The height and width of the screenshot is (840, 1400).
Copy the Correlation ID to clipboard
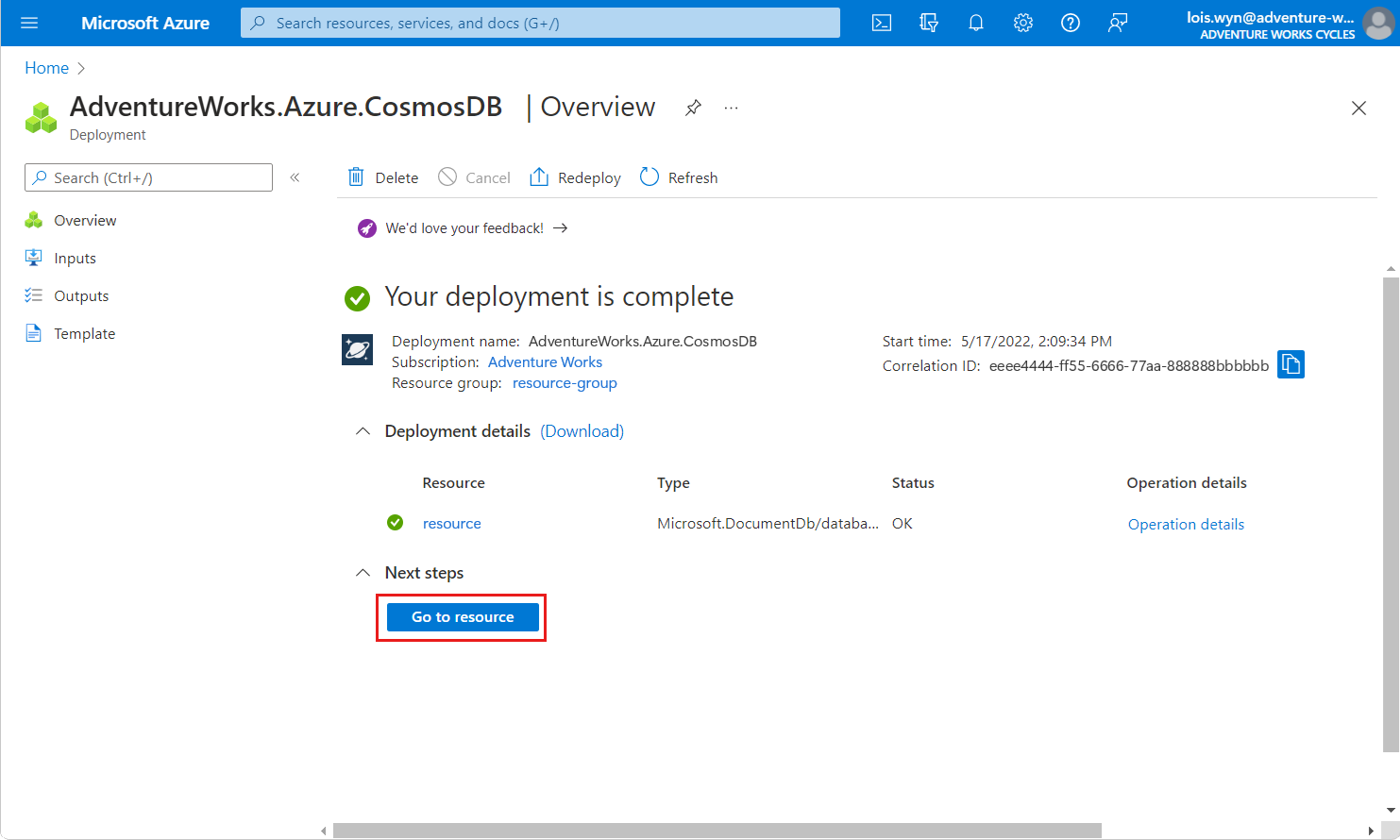1290,364
